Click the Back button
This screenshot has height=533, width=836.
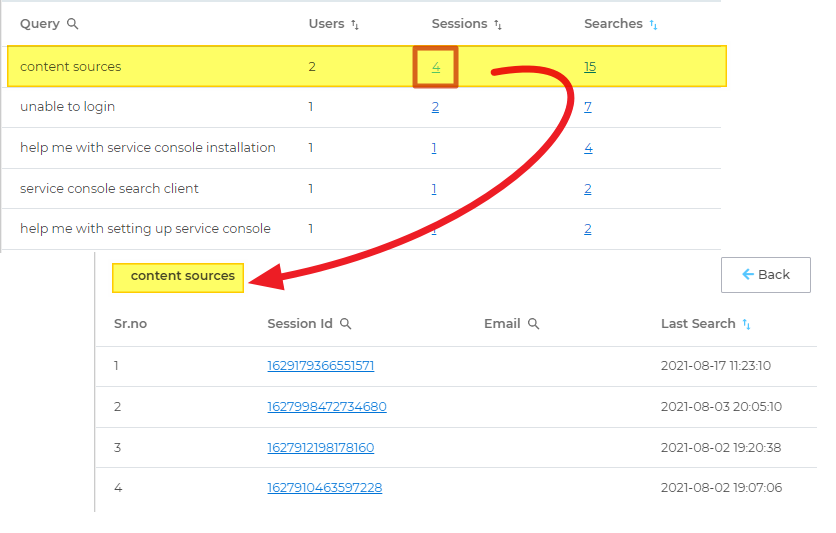pos(765,275)
